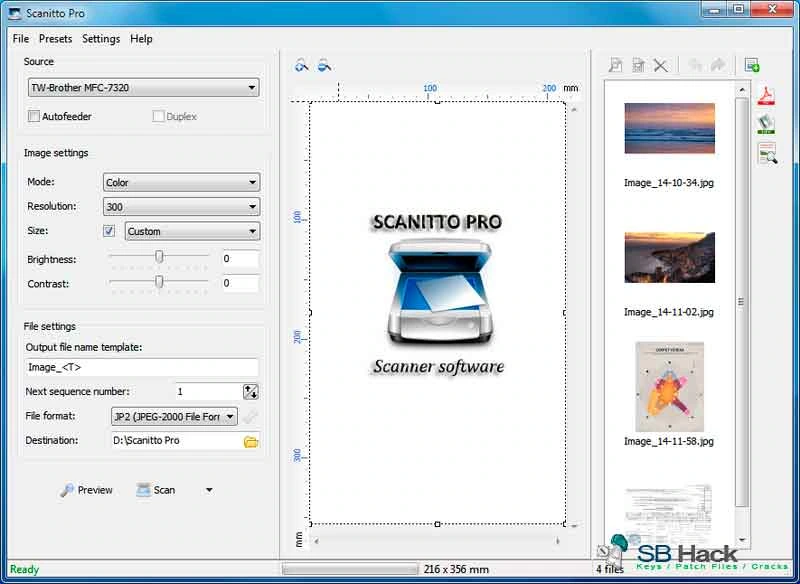Click the 216 x 356 mm status text
Screen dimensions: 800x584
(x=456, y=569)
